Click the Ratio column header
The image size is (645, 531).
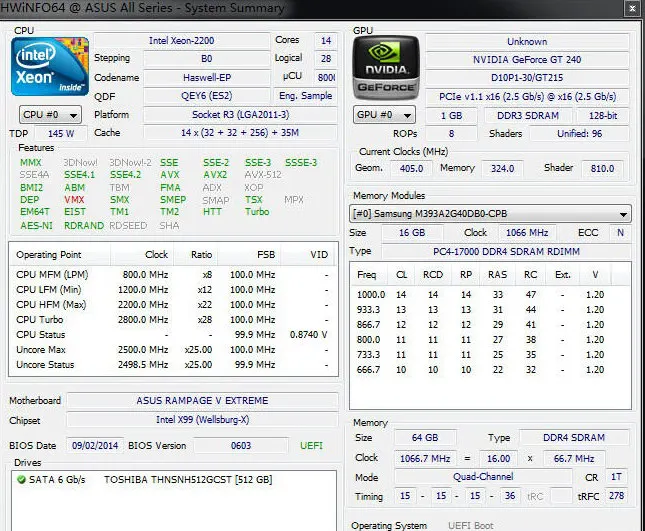196,255
